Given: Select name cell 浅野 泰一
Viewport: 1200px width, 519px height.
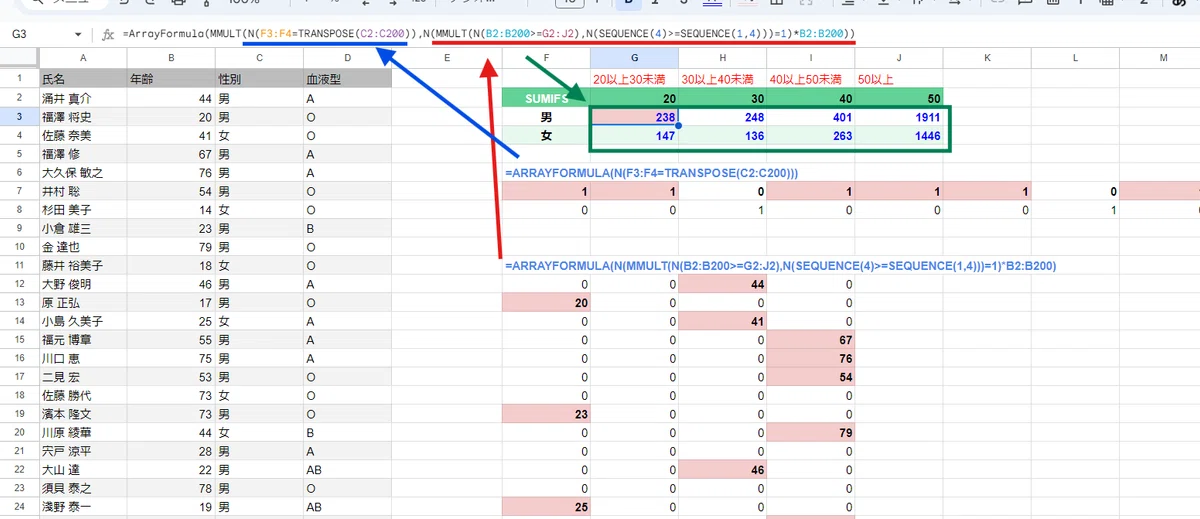Looking at the screenshot, I should (82, 508).
